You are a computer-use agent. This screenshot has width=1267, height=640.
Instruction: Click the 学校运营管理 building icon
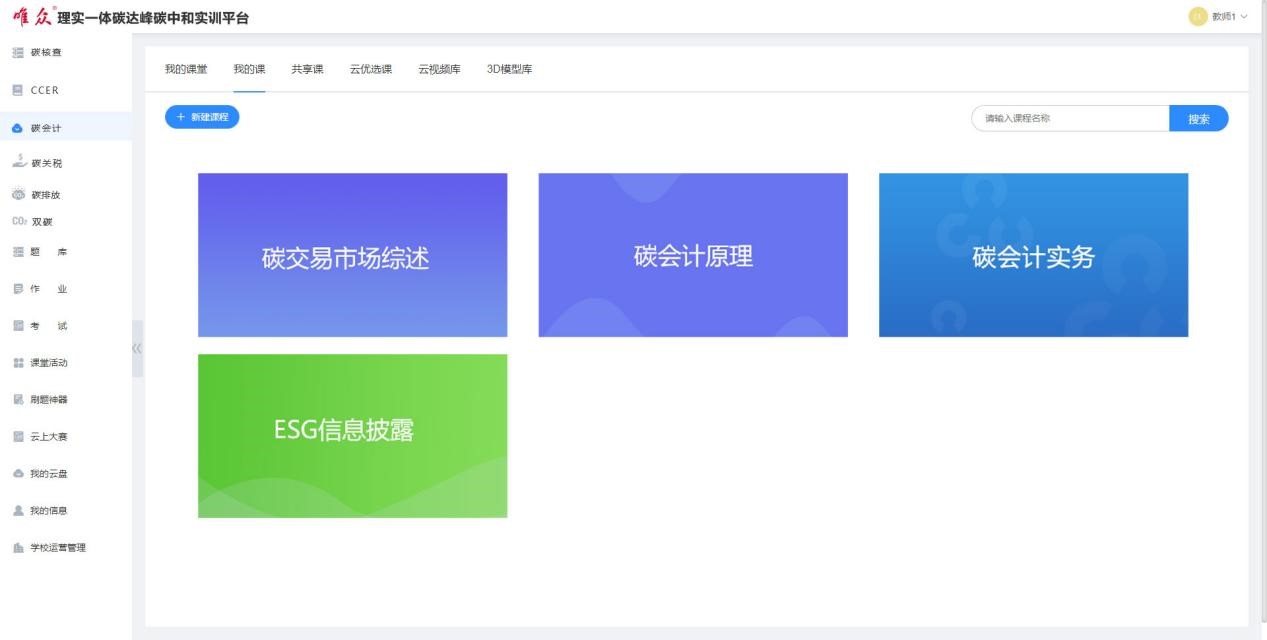click(18, 548)
